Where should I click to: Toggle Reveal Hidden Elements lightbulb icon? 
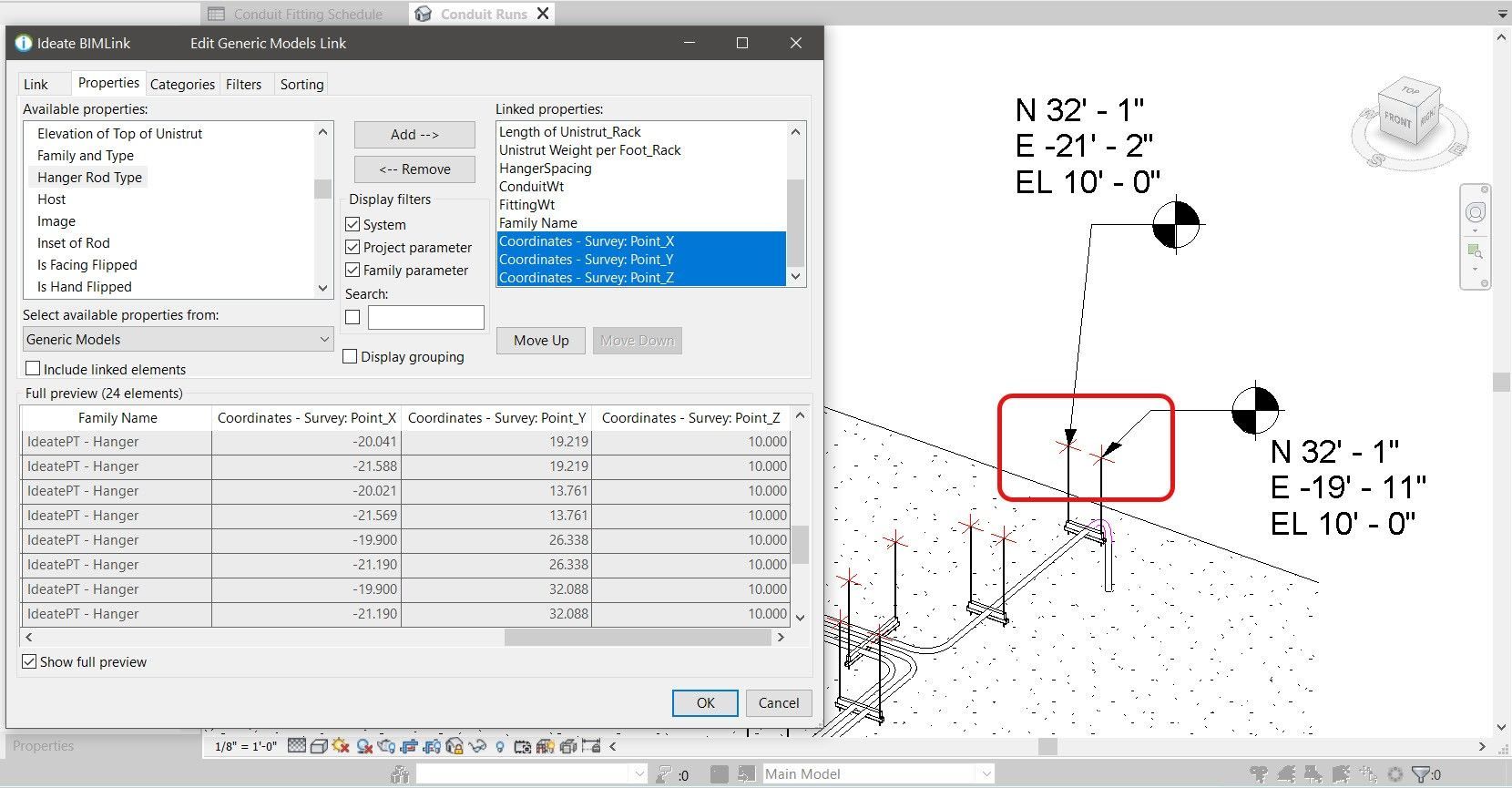coord(500,746)
